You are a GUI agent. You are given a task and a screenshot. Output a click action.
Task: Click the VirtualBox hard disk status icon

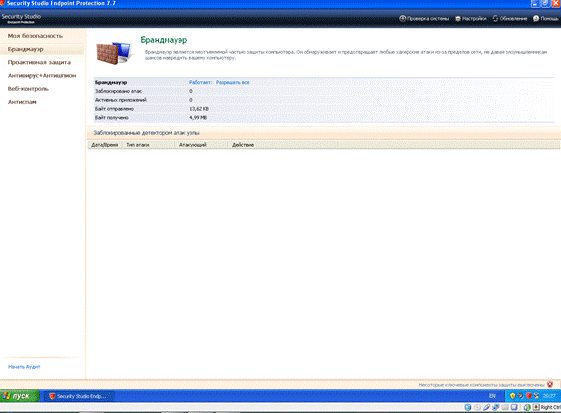click(x=468, y=407)
